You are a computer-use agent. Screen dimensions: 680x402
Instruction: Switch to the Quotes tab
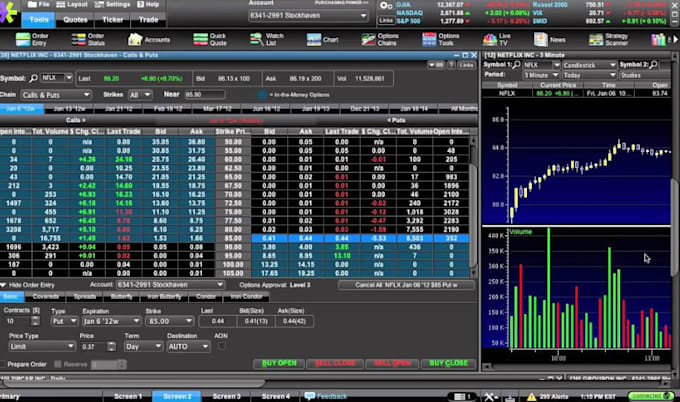[x=75, y=20]
